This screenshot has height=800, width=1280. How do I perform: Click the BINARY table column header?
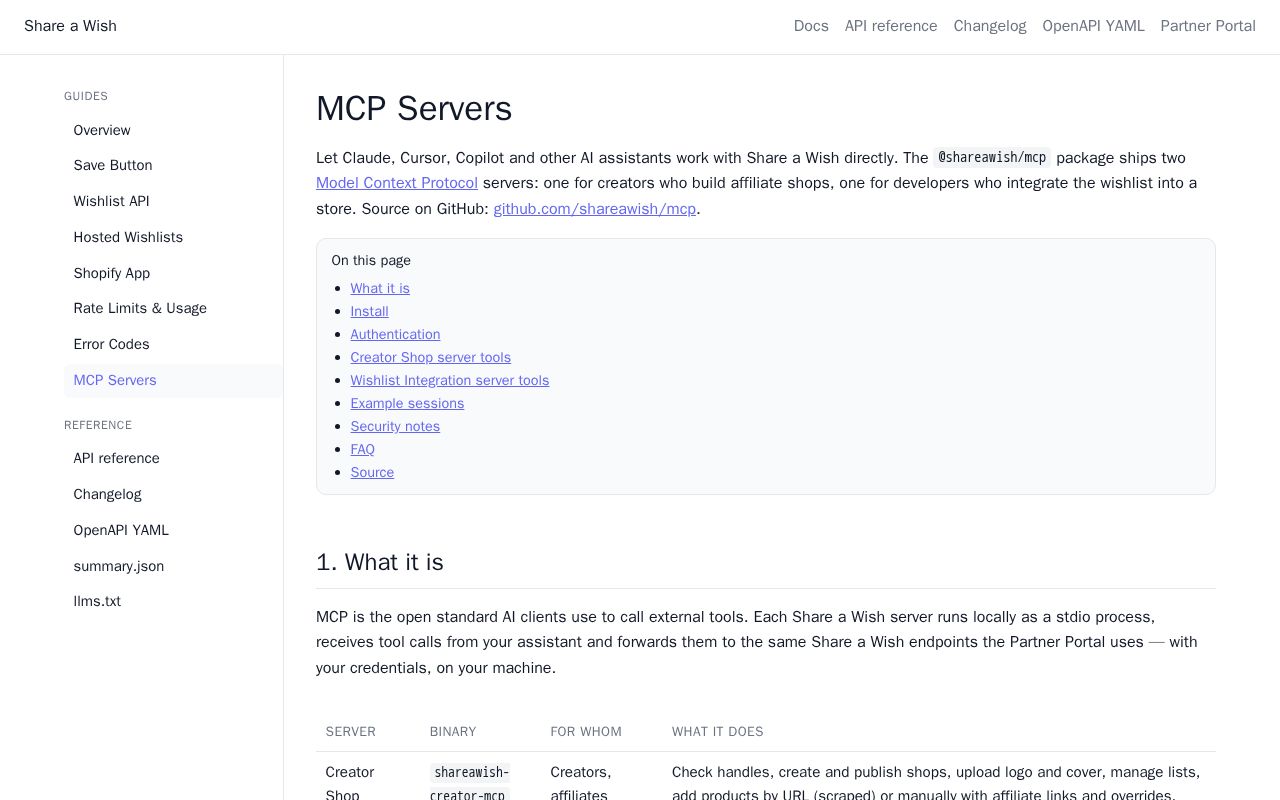(453, 732)
